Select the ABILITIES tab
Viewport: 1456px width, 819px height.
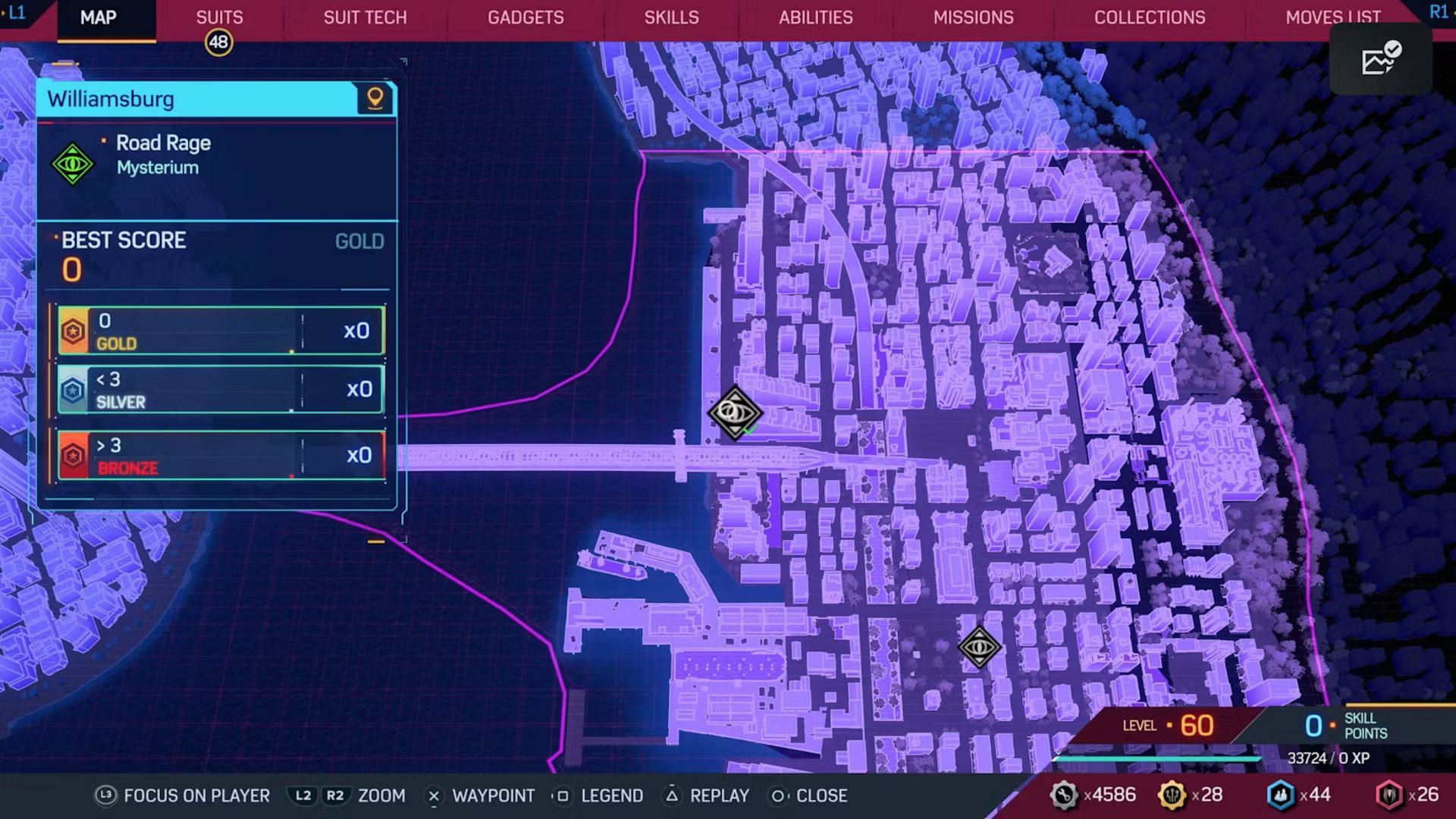click(816, 17)
